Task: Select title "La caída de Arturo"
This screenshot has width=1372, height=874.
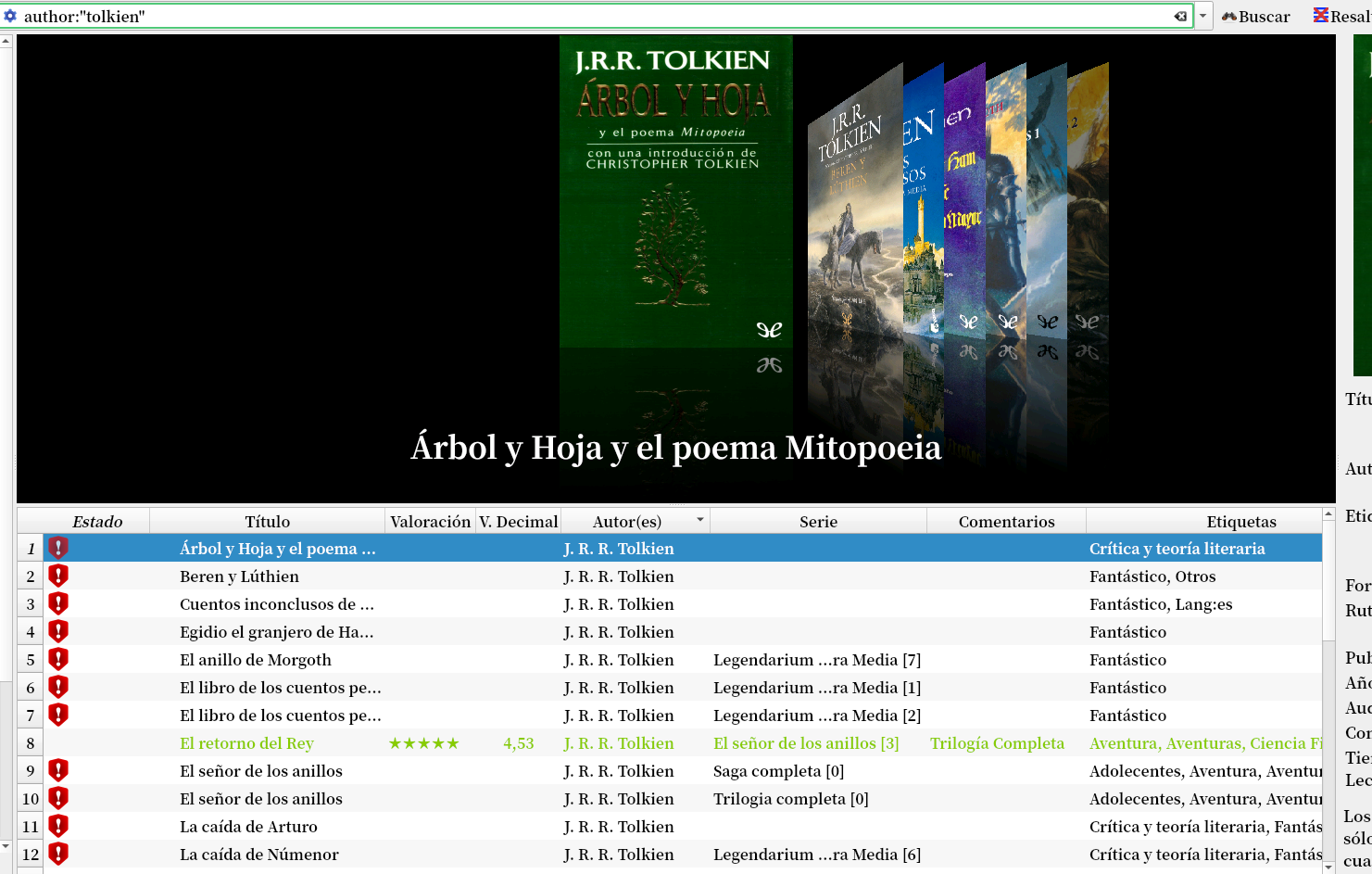Action: pyautogui.click(x=248, y=826)
